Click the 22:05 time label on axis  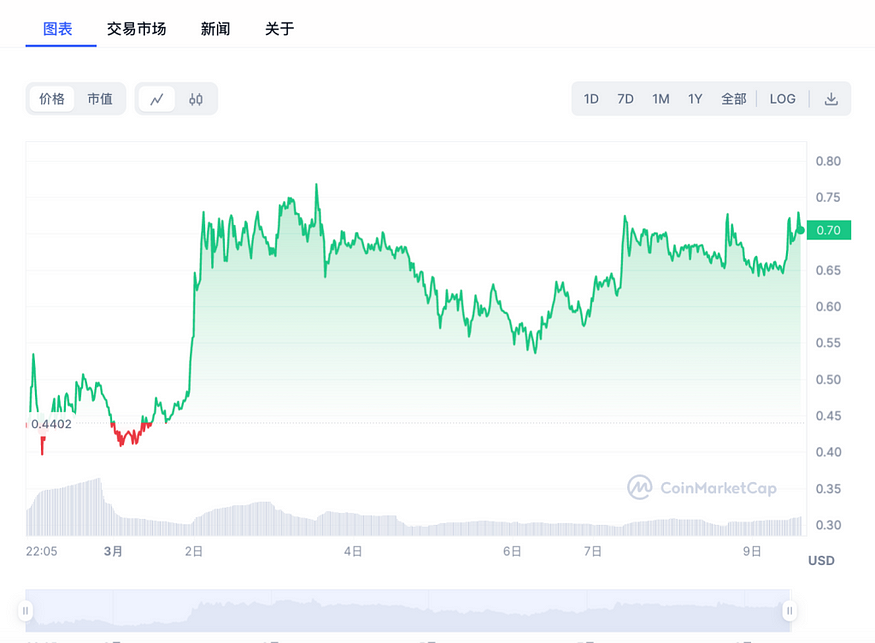tap(41, 551)
